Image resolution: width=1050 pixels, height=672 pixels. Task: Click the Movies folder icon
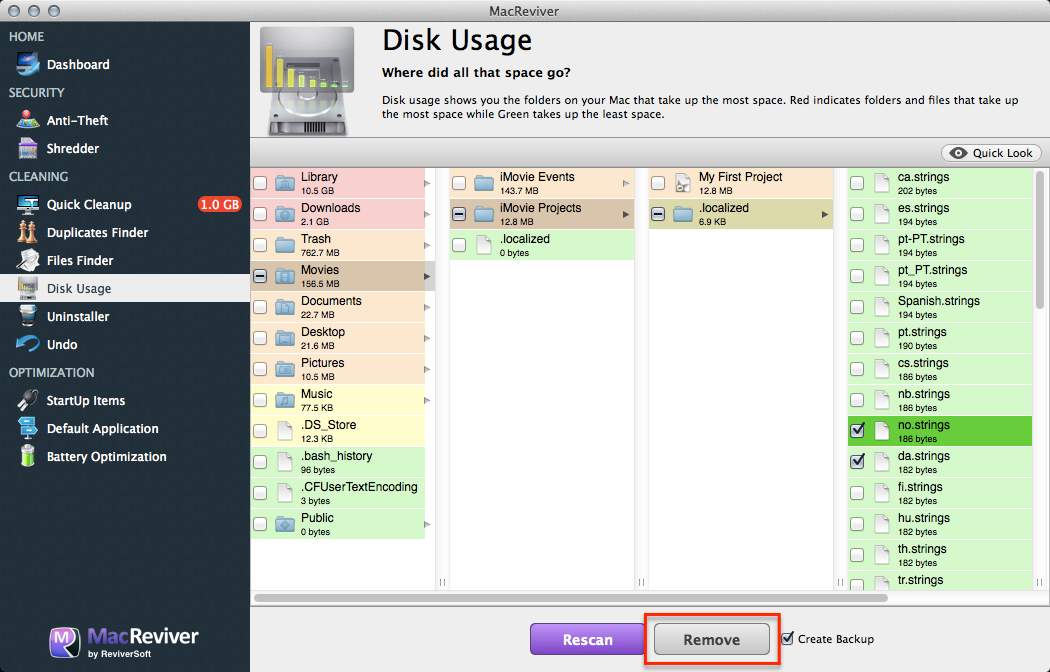click(x=285, y=276)
